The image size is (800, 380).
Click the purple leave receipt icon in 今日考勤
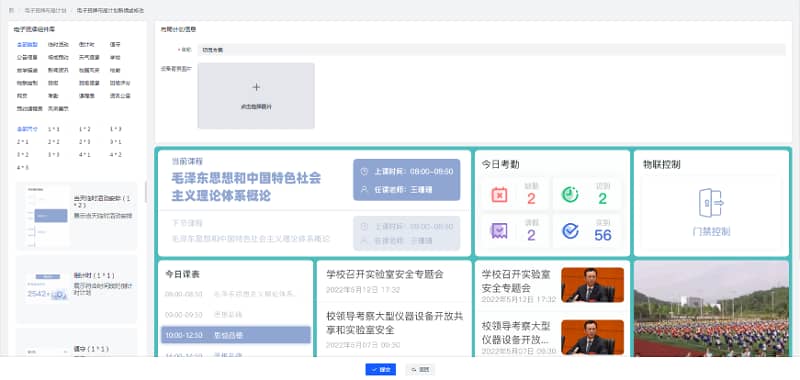click(x=499, y=231)
